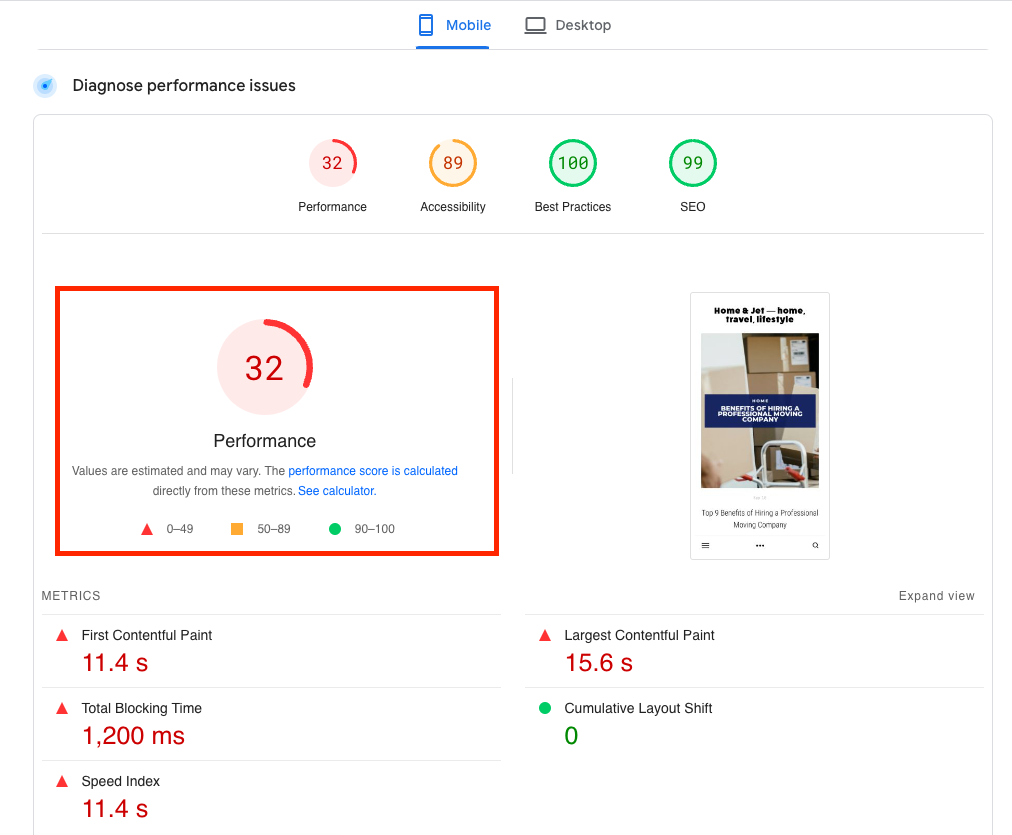Viewport: 1012px width, 835px height.
Task: Click the hamburger menu icon in the screenshot thumbnail
Action: (x=705, y=545)
